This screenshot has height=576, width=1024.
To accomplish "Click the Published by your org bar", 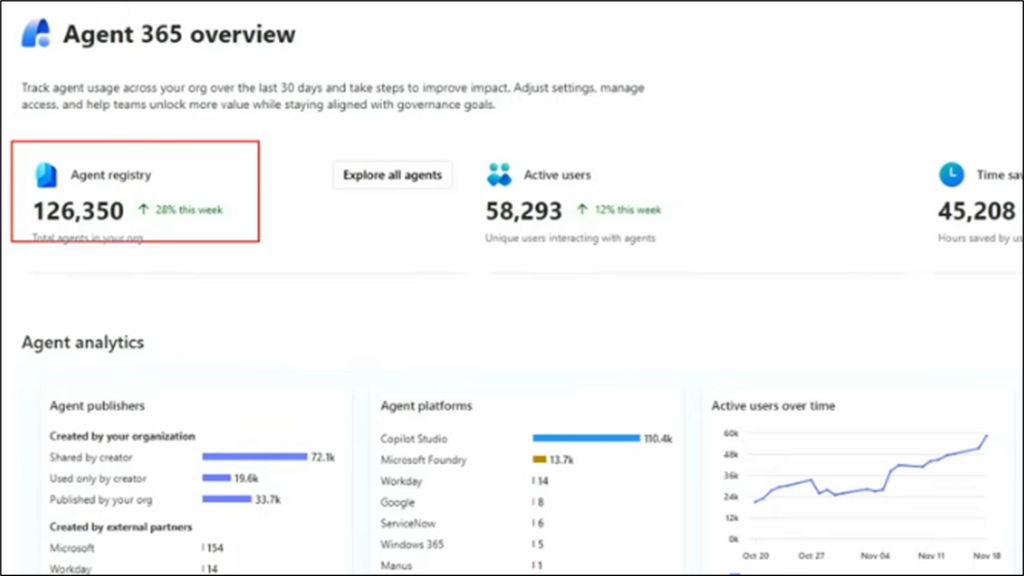I will pos(227,500).
